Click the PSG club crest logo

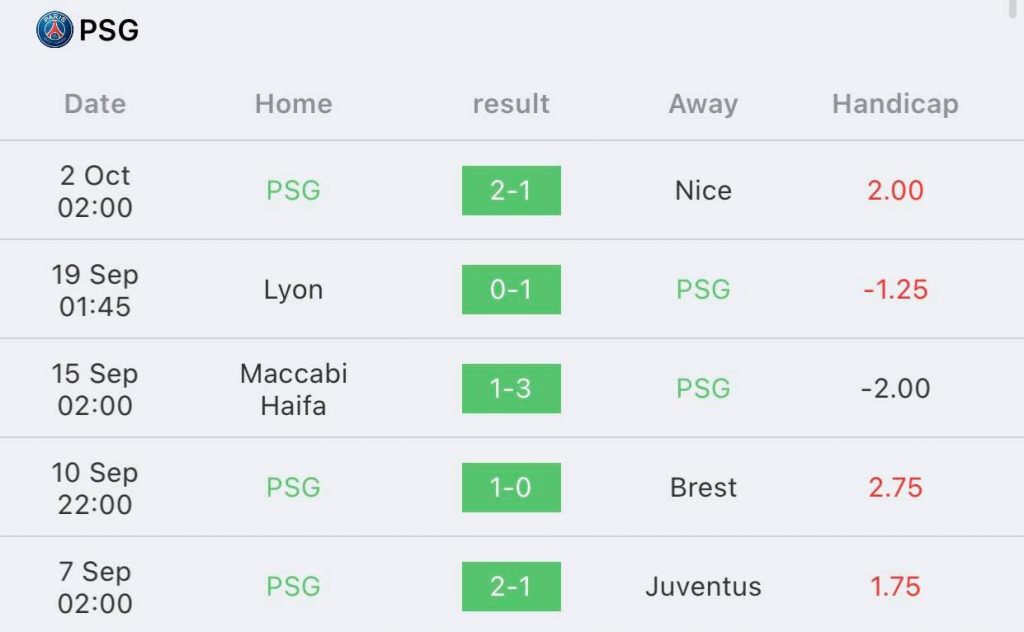pos(54,29)
